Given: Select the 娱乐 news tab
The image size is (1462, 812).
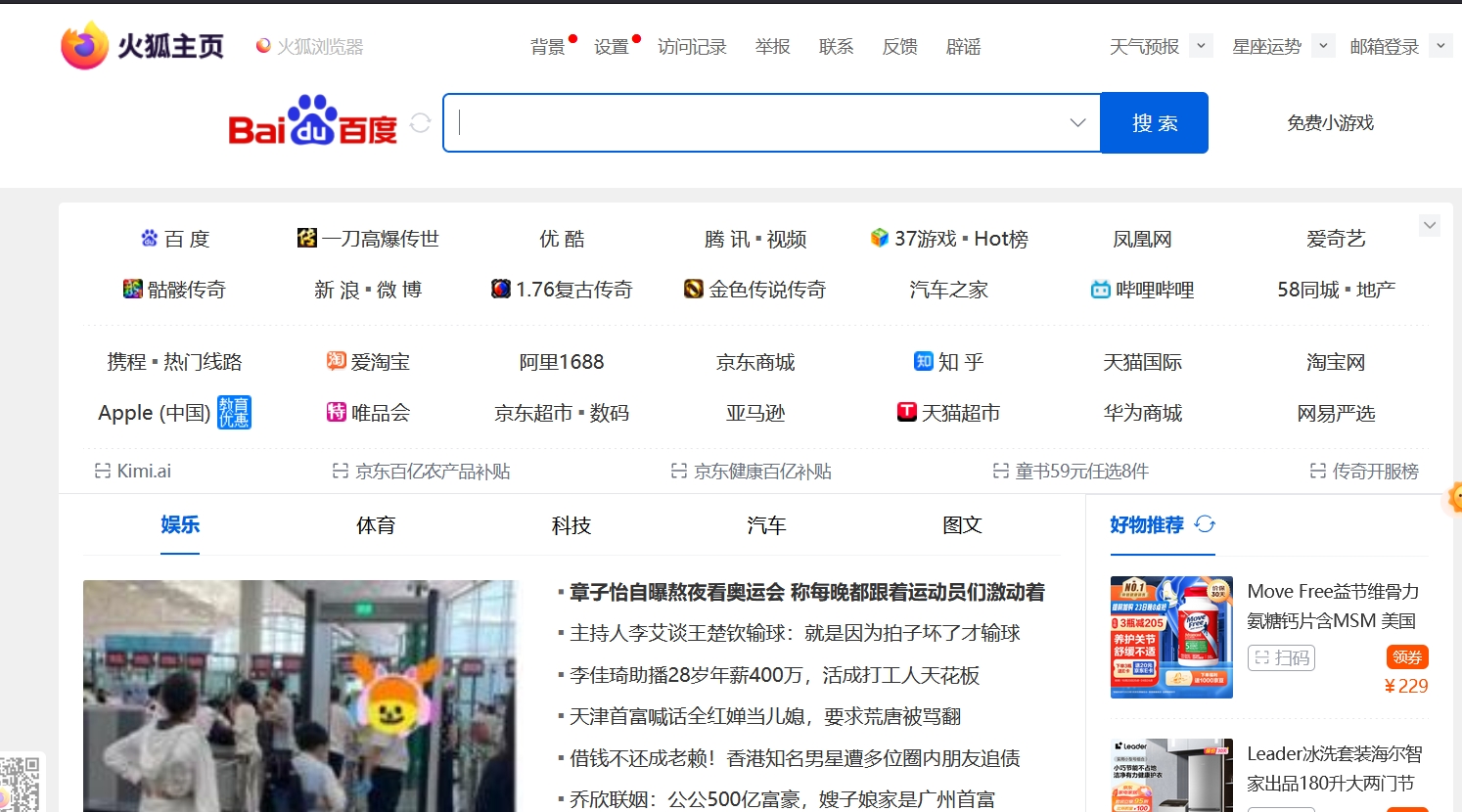Looking at the screenshot, I should coord(180,524).
